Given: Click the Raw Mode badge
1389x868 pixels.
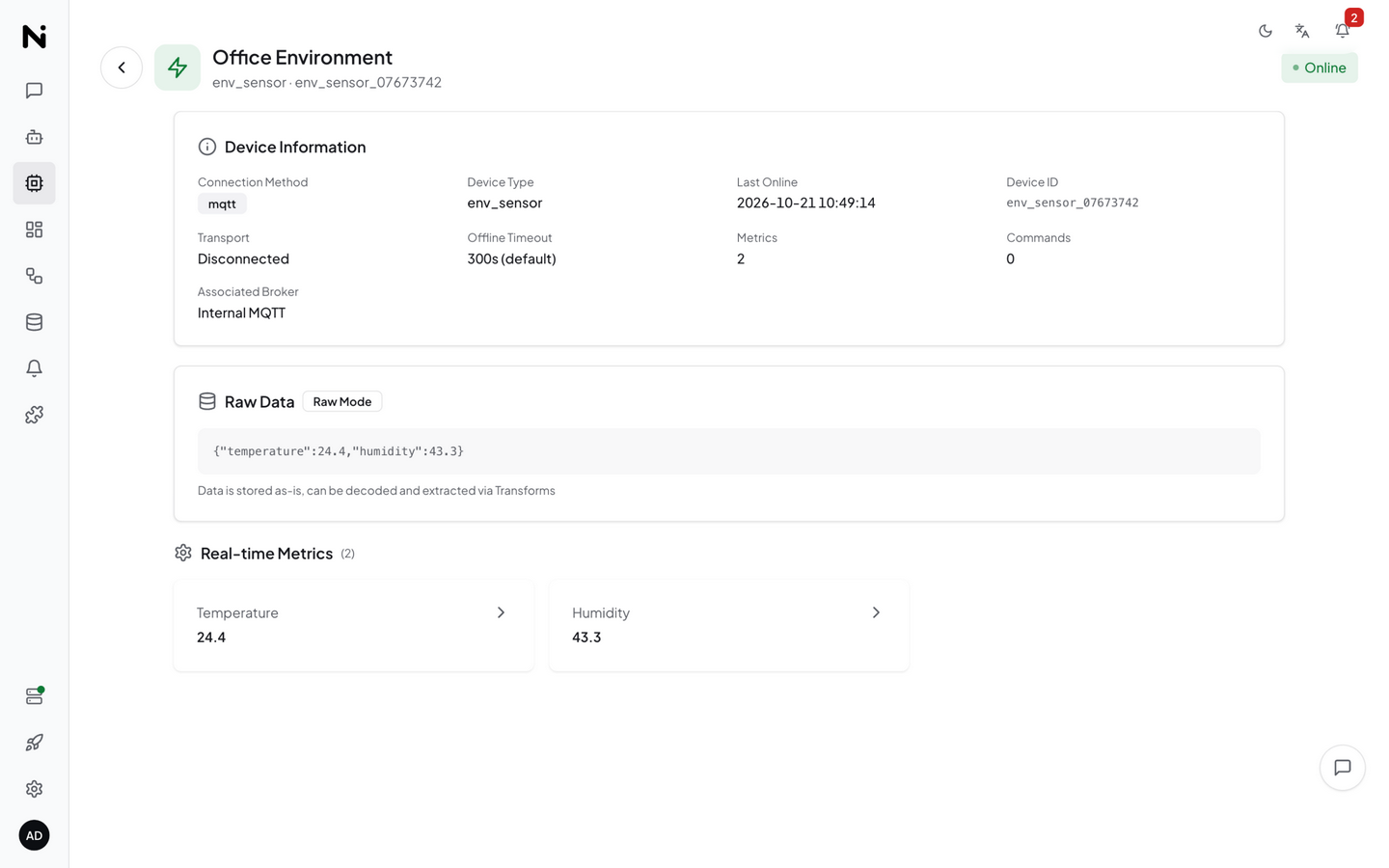Looking at the screenshot, I should (x=342, y=401).
